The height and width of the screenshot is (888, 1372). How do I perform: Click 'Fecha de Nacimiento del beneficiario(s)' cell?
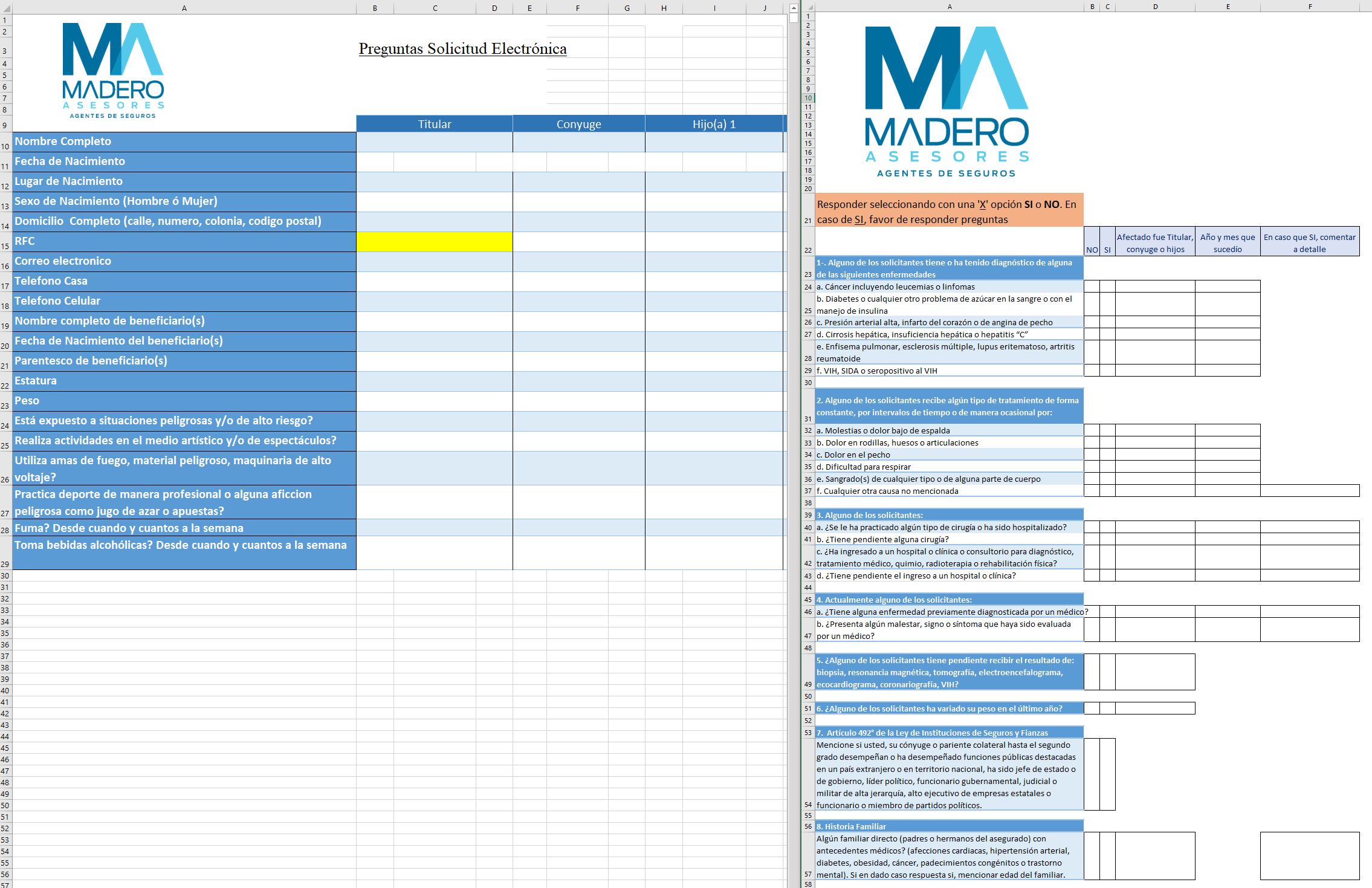[184, 342]
